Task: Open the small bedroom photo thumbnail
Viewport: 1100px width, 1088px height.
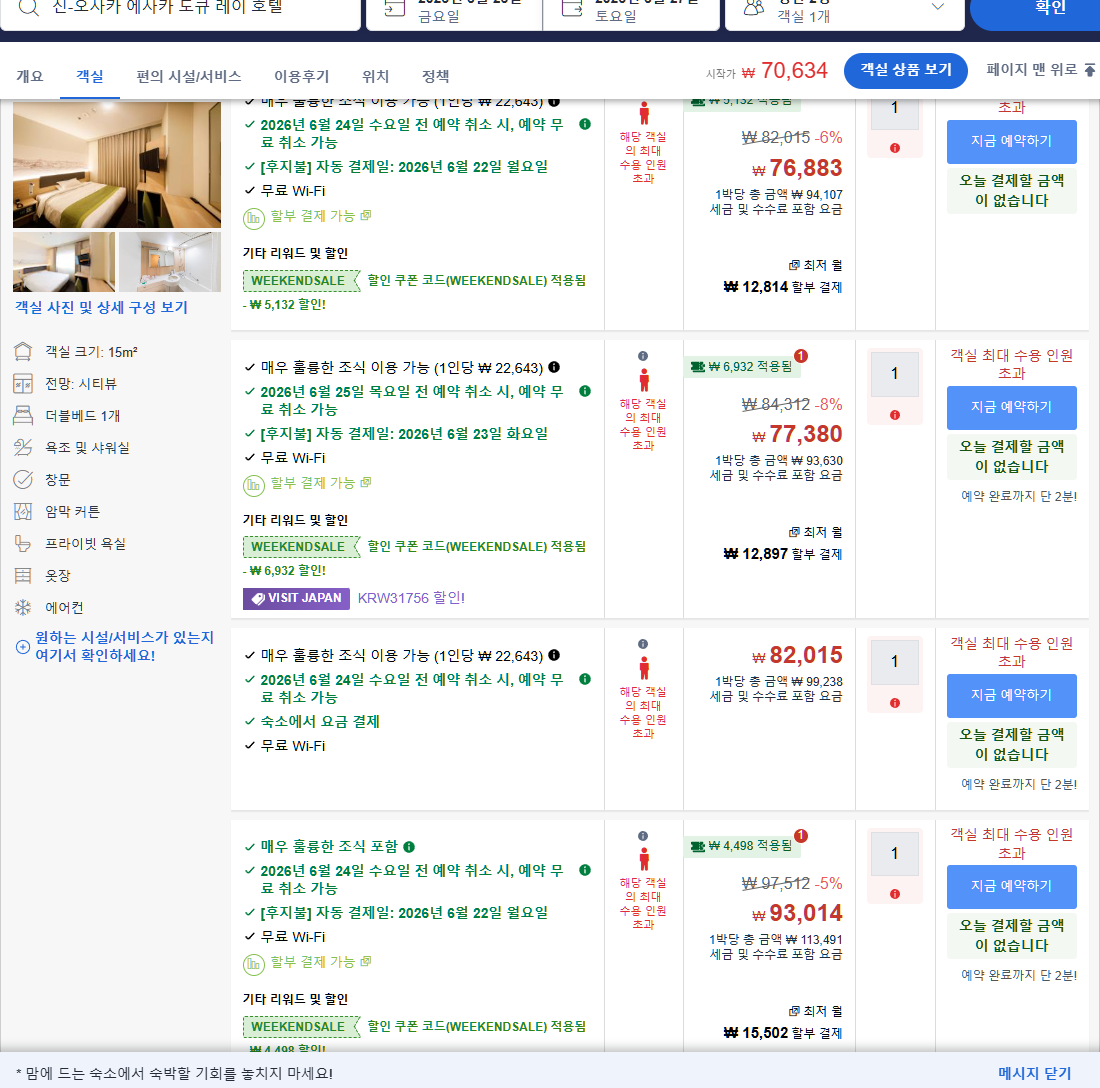Action: tap(64, 262)
